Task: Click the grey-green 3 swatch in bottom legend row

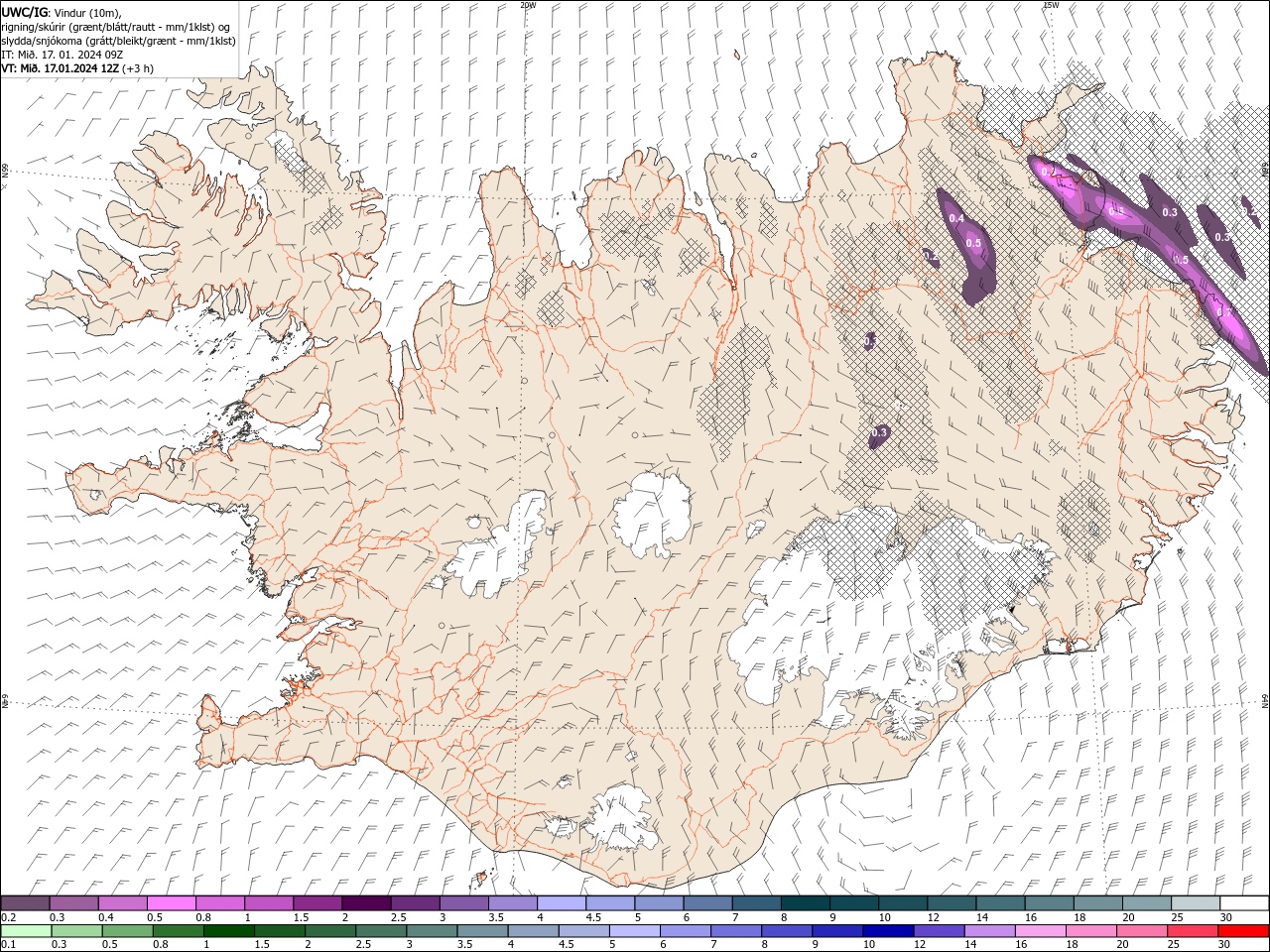Action: coord(432,931)
